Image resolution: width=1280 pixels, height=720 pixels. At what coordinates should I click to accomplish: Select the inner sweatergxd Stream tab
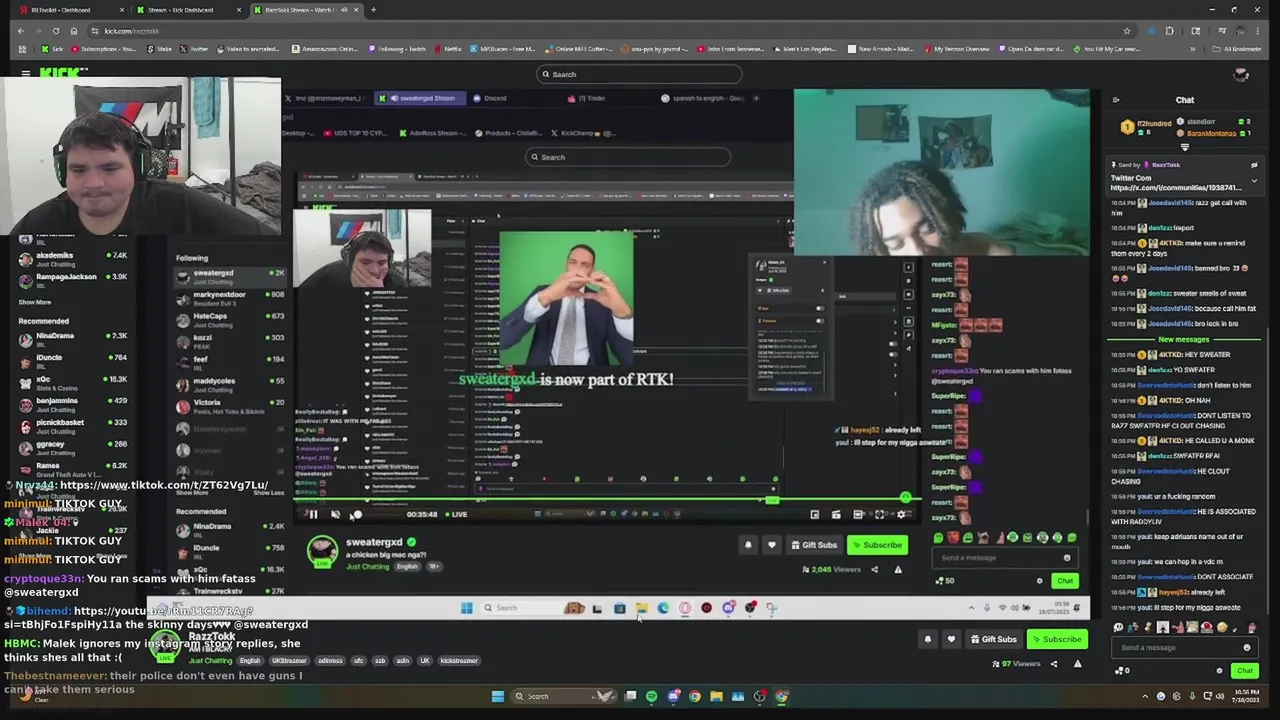(421, 98)
